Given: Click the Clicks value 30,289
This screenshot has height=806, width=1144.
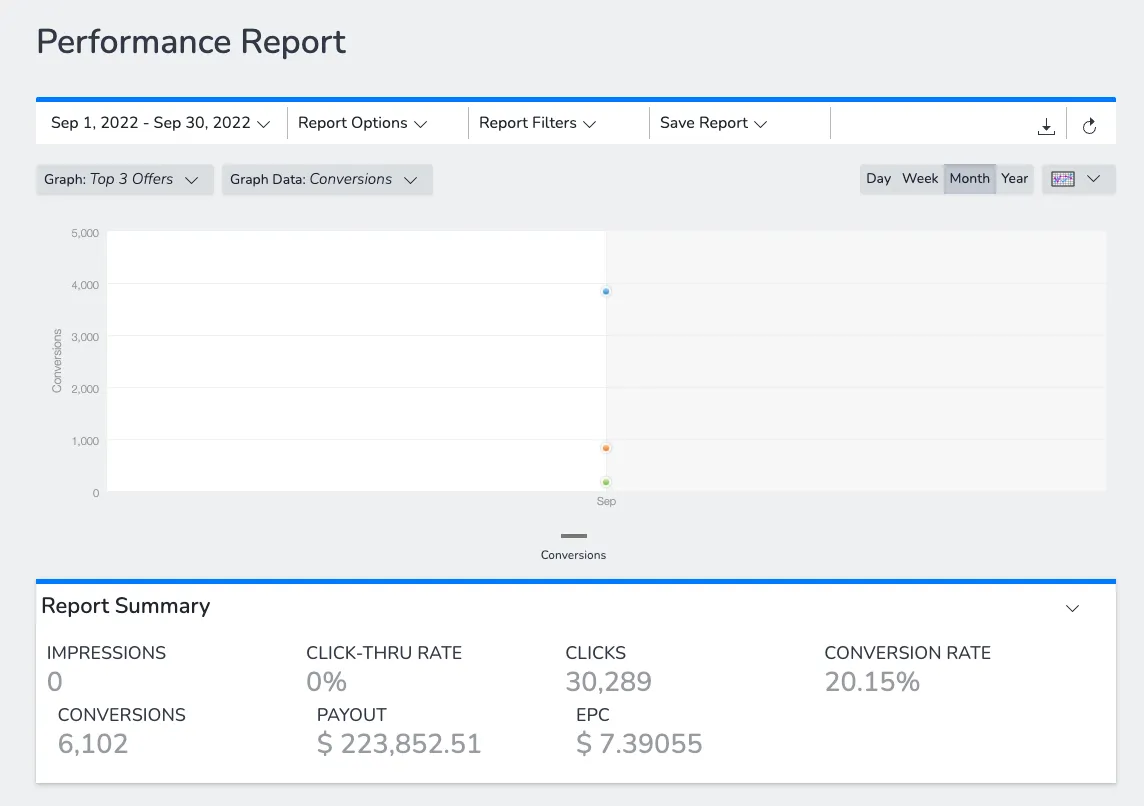Looking at the screenshot, I should (608, 681).
